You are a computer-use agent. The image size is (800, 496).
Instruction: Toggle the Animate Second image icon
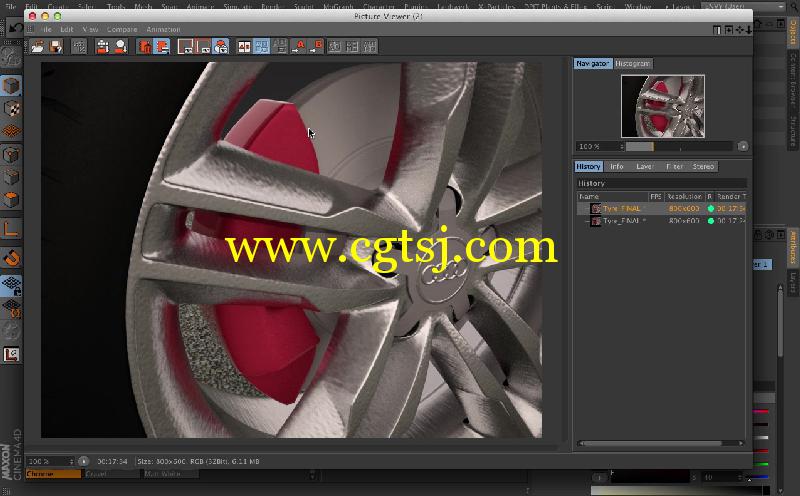(x=334, y=47)
